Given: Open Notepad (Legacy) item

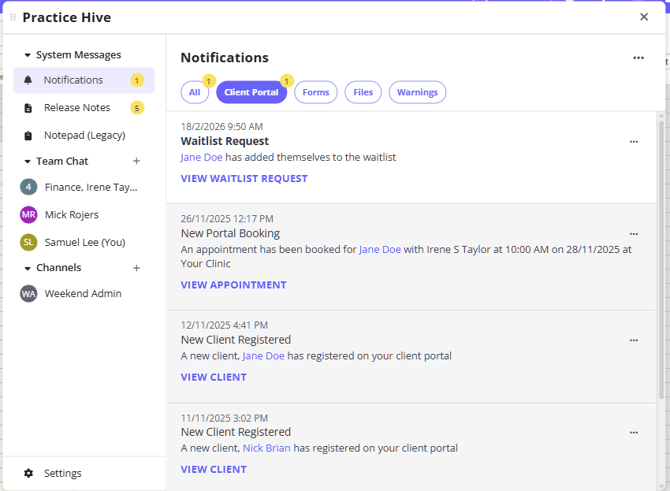Looking at the screenshot, I should [84, 135].
